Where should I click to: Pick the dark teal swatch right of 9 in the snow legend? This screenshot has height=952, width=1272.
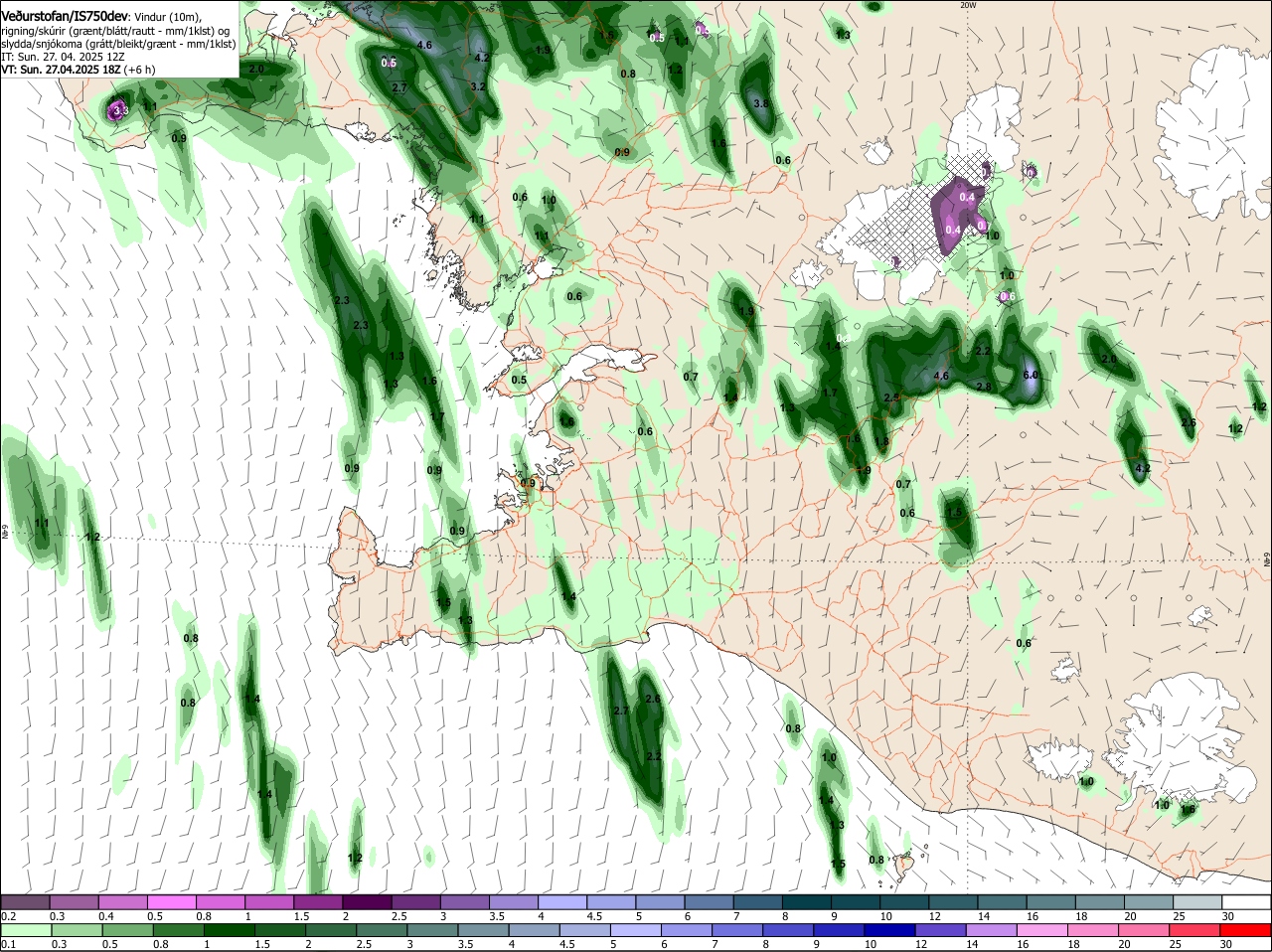(856, 901)
